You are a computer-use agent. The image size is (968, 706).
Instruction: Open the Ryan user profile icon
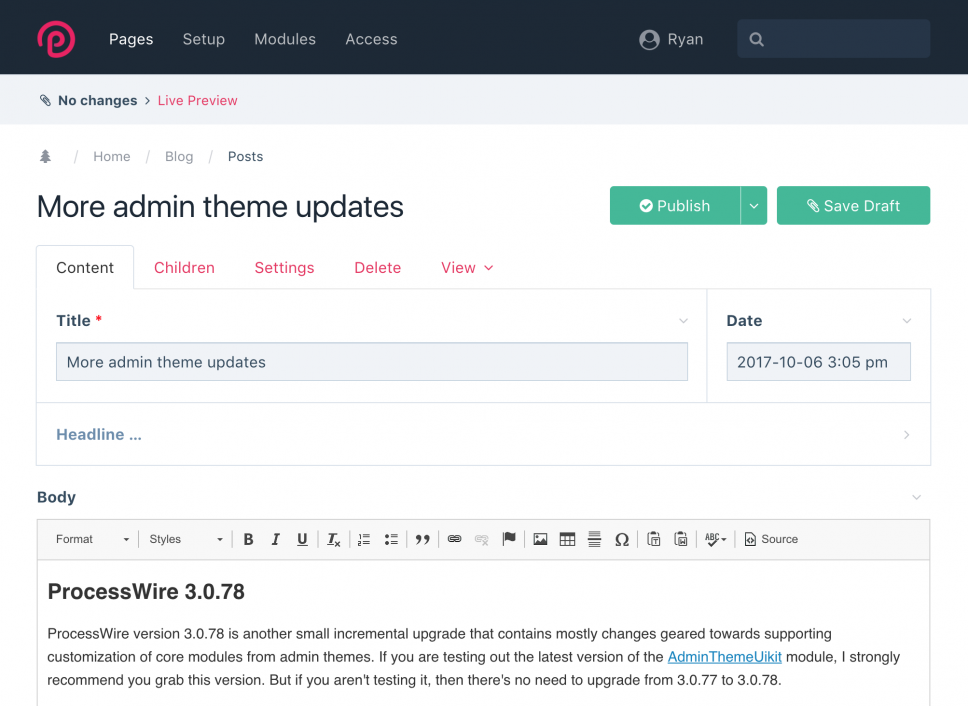point(649,39)
